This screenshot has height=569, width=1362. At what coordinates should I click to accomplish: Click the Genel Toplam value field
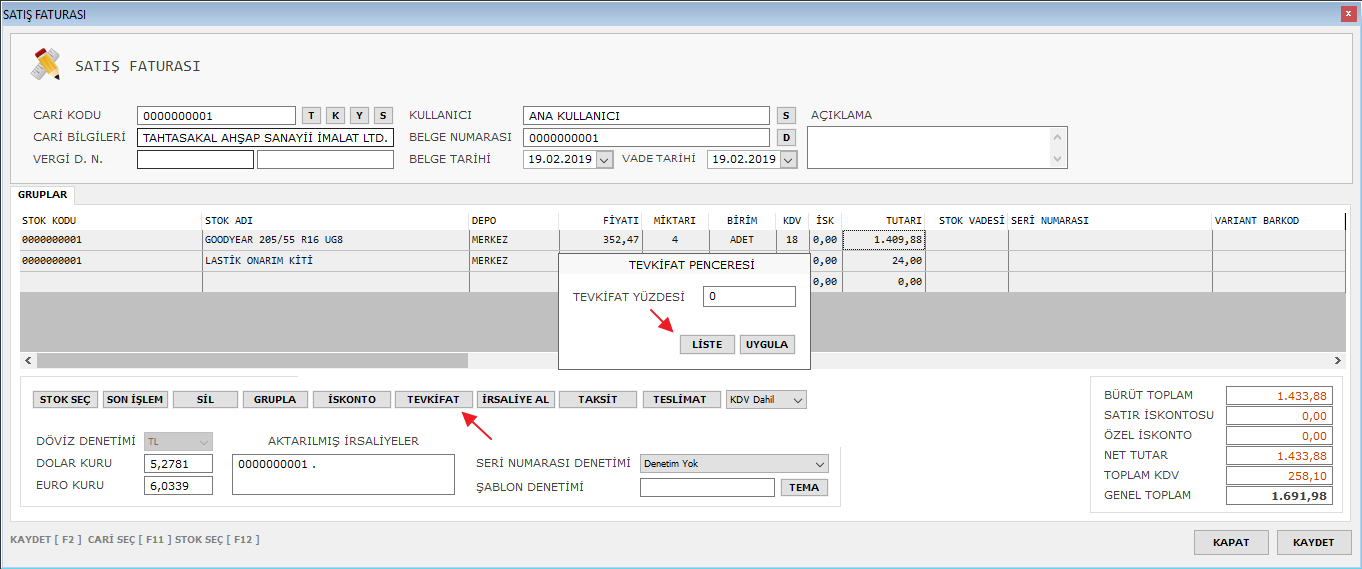1279,495
